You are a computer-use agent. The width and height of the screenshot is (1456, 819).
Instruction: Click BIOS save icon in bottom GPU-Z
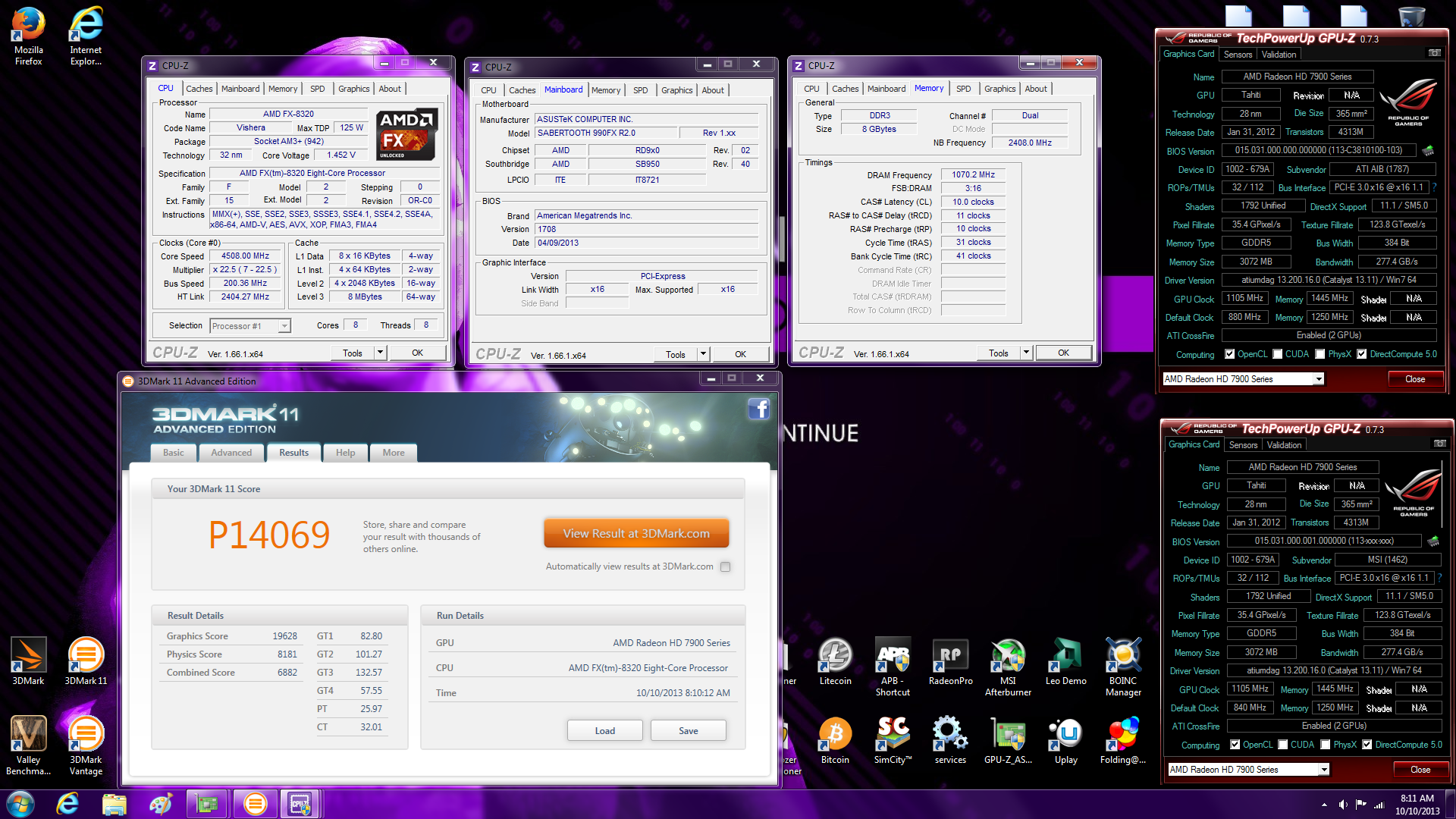(x=1432, y=541)
